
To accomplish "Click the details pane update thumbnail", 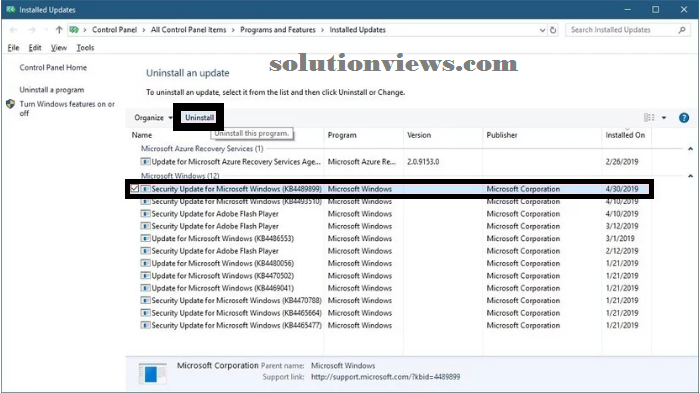I will 153,373.
